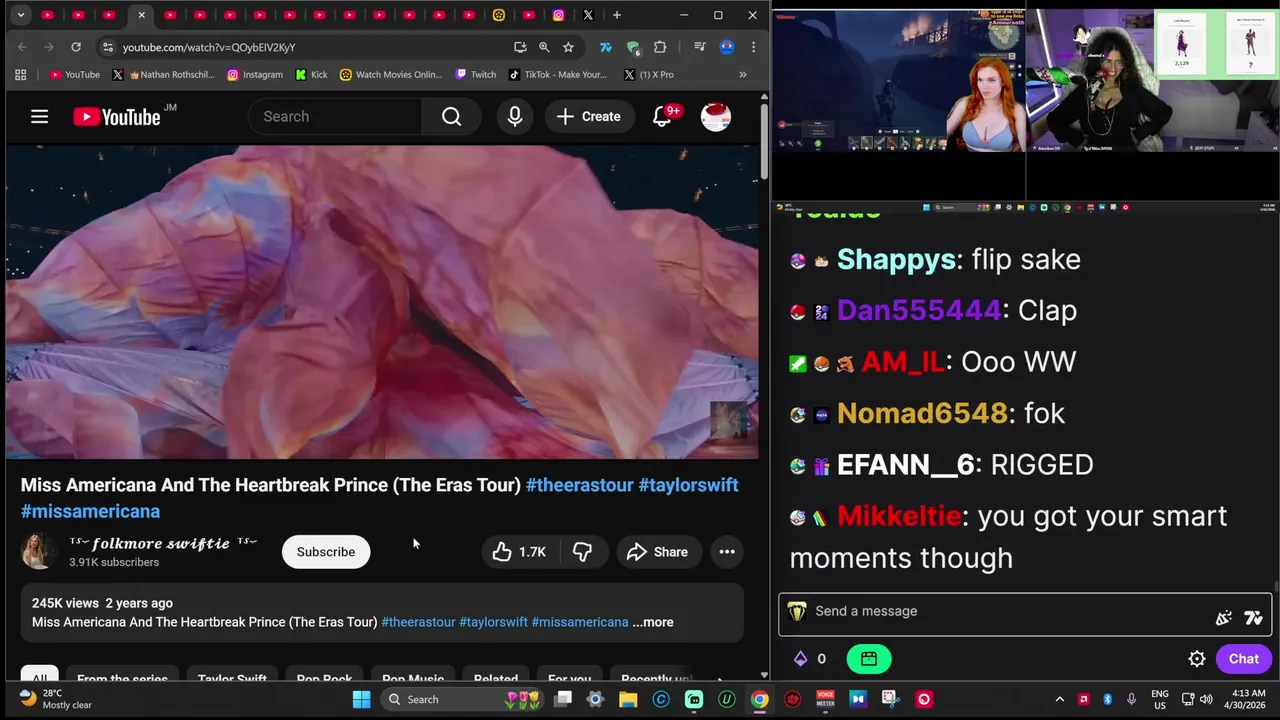1280x720 pixels.
Task: Click the Chrome icon in the taskbar
Action: click(x=760, y=699)
